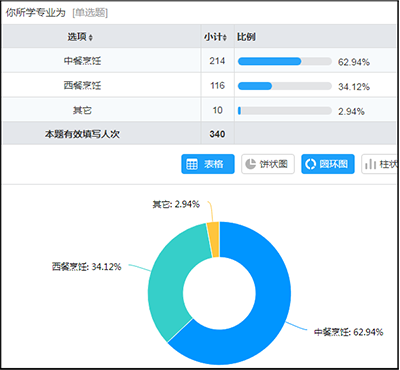Click the chart label 中餐烹饪: 62.94%
The image size is (400, 370).
tap(348, 332)
